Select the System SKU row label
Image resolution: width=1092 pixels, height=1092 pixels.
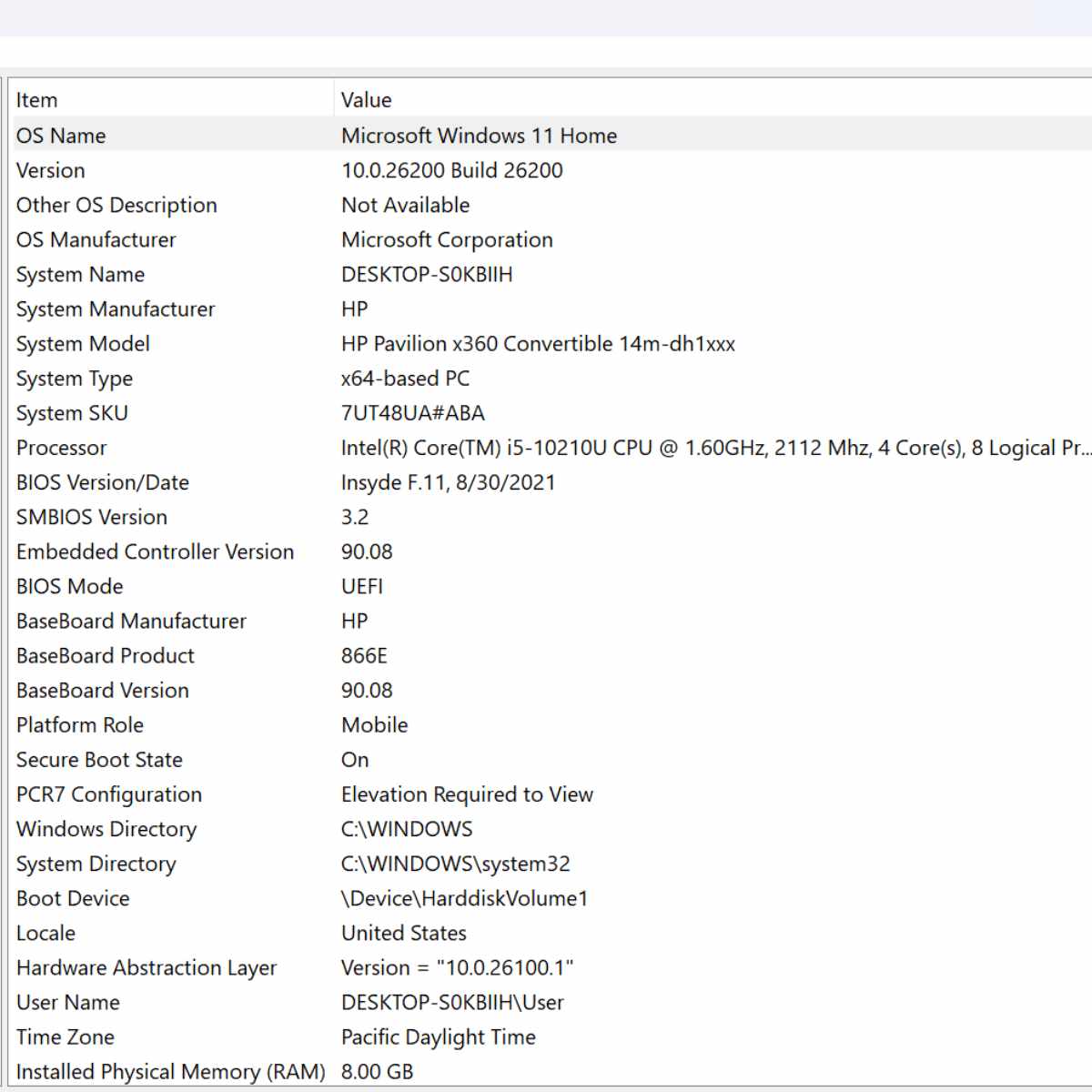pos(72,413)
